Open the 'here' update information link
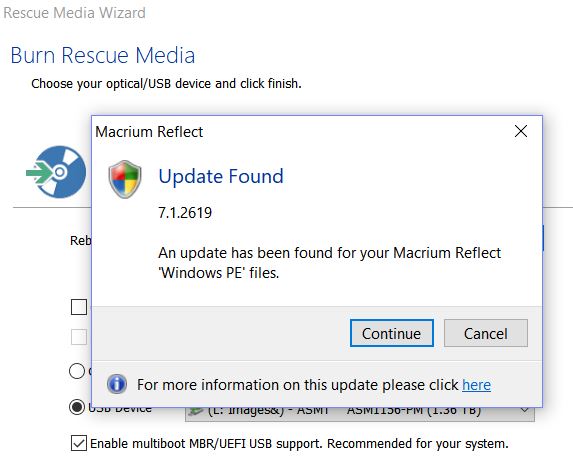The height and width of the screenshot is (472, 573). (x=476, y=385)
